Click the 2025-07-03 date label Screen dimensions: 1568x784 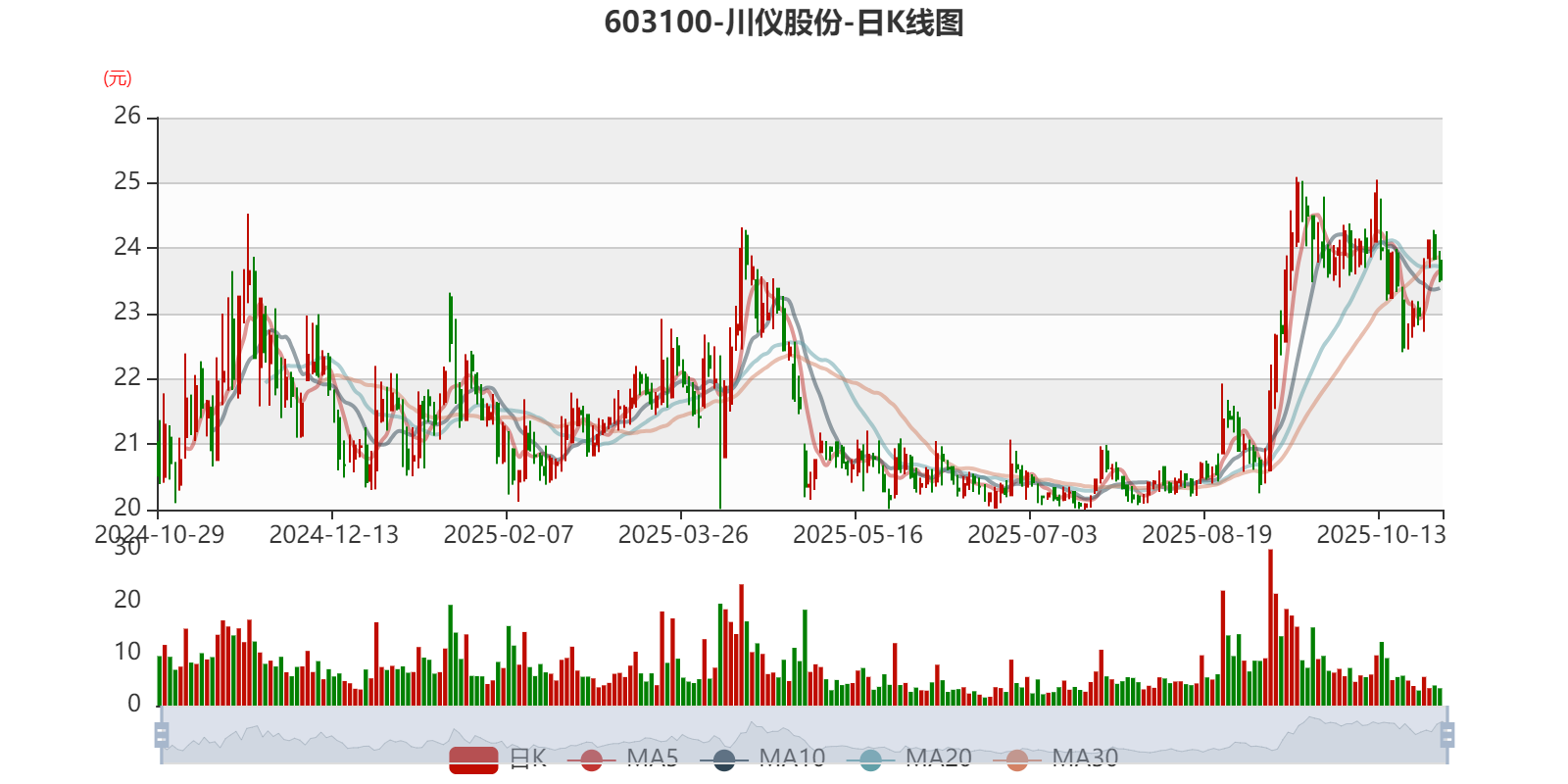1032,535
